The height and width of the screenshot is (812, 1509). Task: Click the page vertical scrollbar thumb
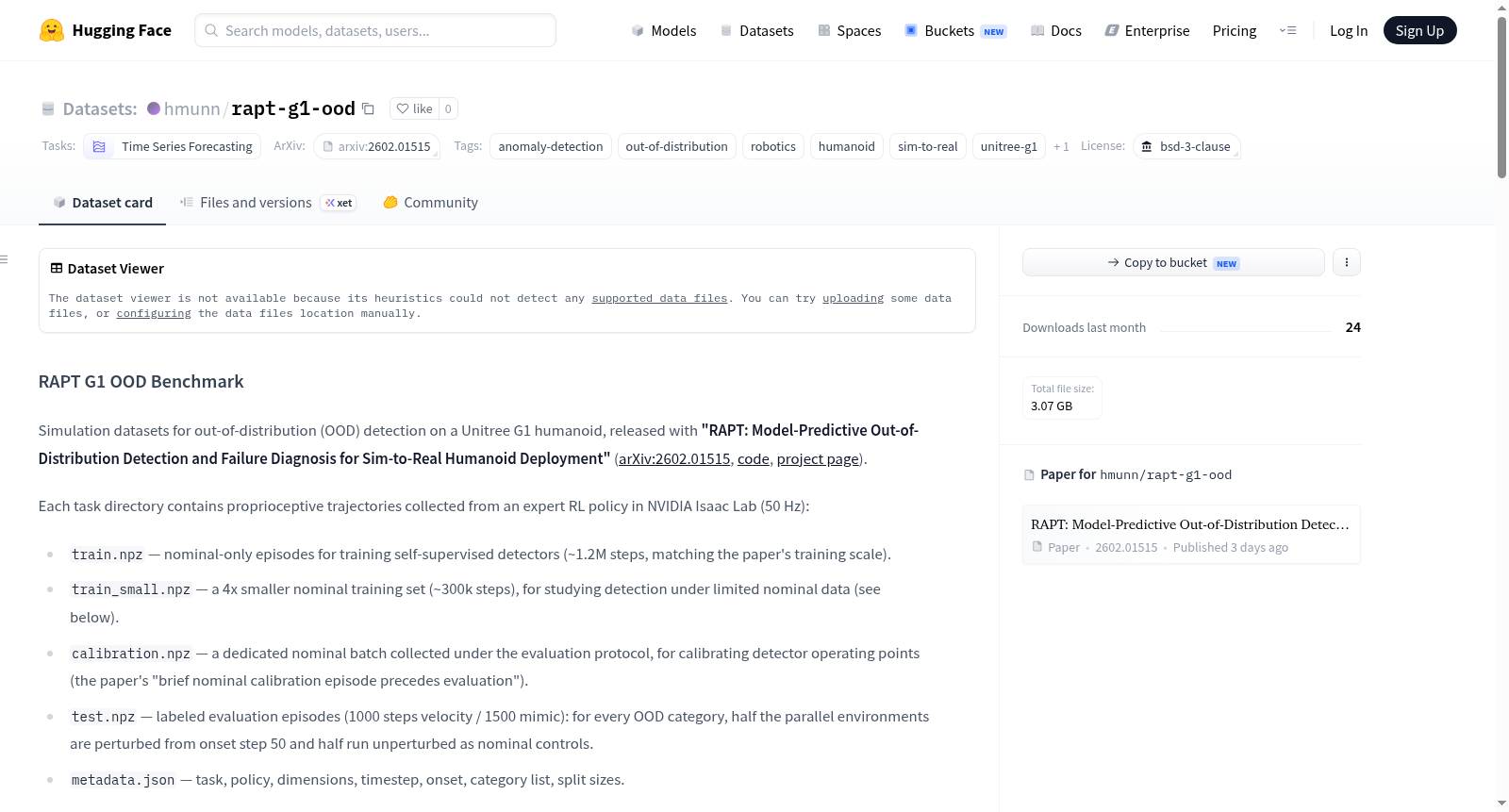(x=1501, y=97)
